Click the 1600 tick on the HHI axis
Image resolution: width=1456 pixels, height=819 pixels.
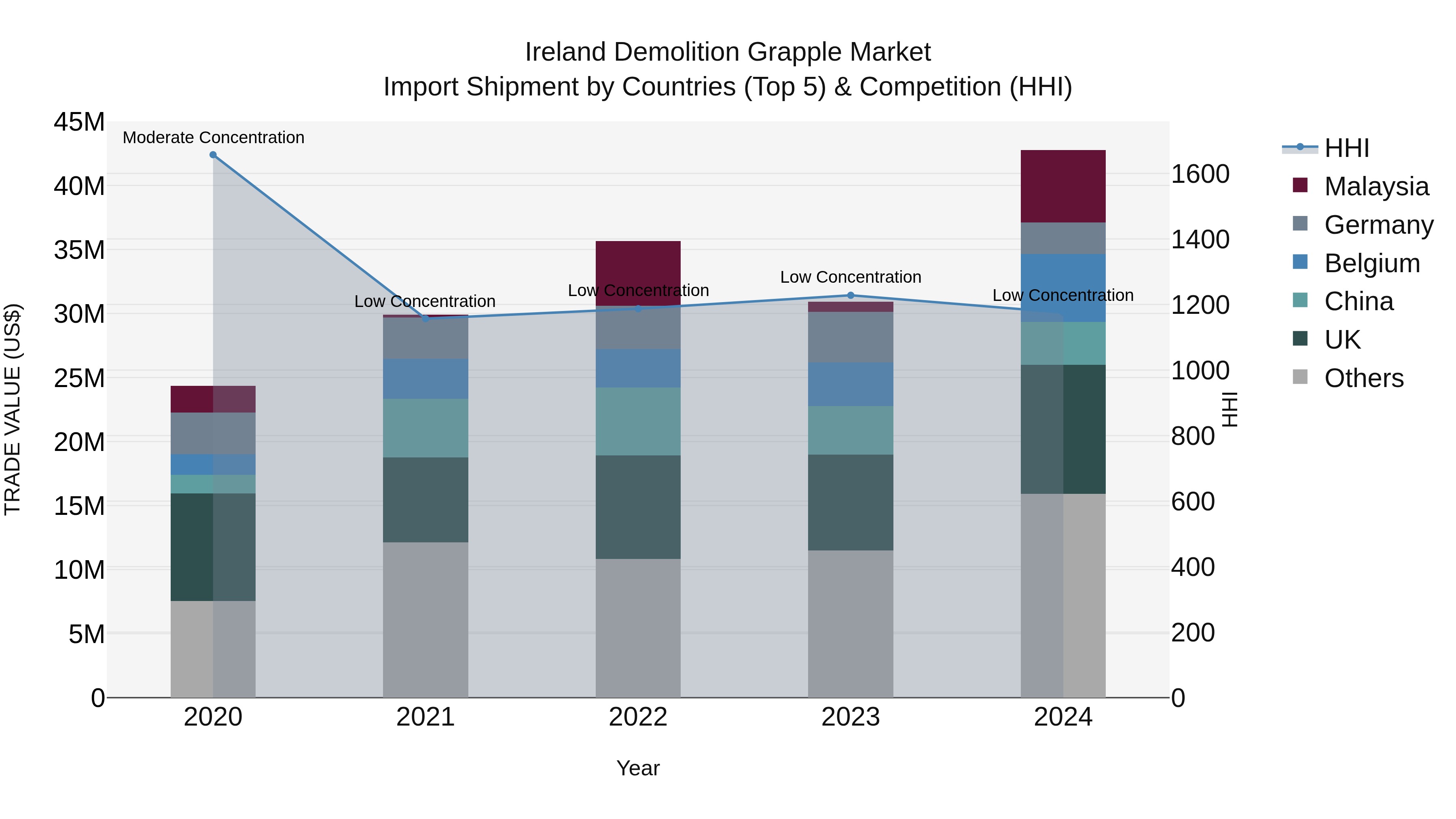(x=1200, y=174)
